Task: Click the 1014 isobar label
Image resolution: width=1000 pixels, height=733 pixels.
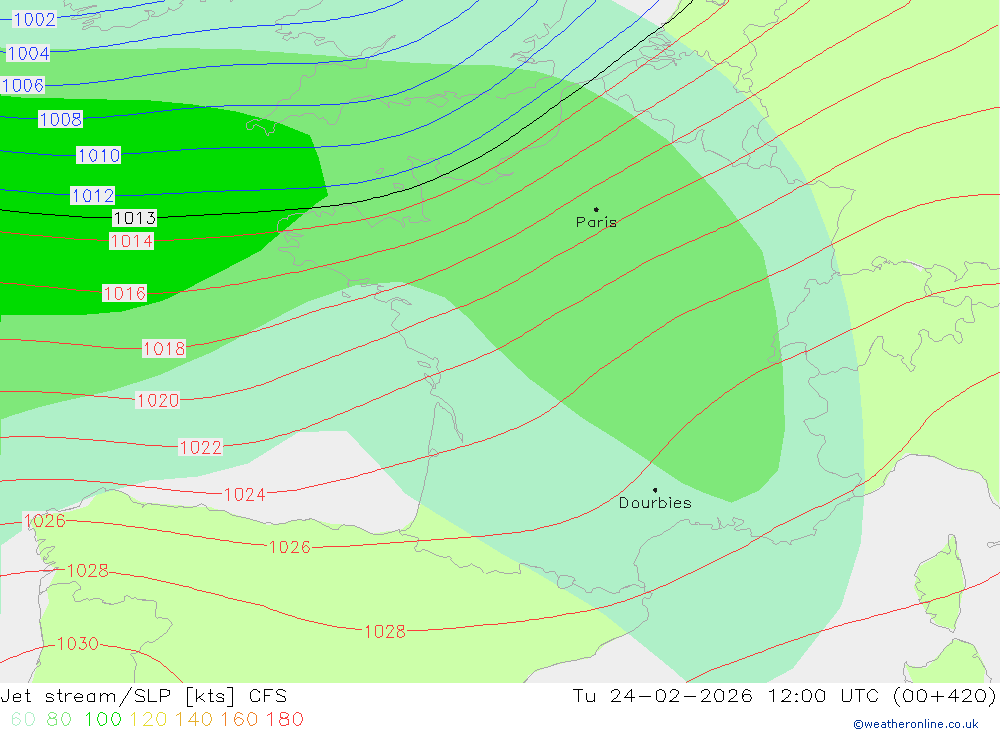Action: (131, 241)
